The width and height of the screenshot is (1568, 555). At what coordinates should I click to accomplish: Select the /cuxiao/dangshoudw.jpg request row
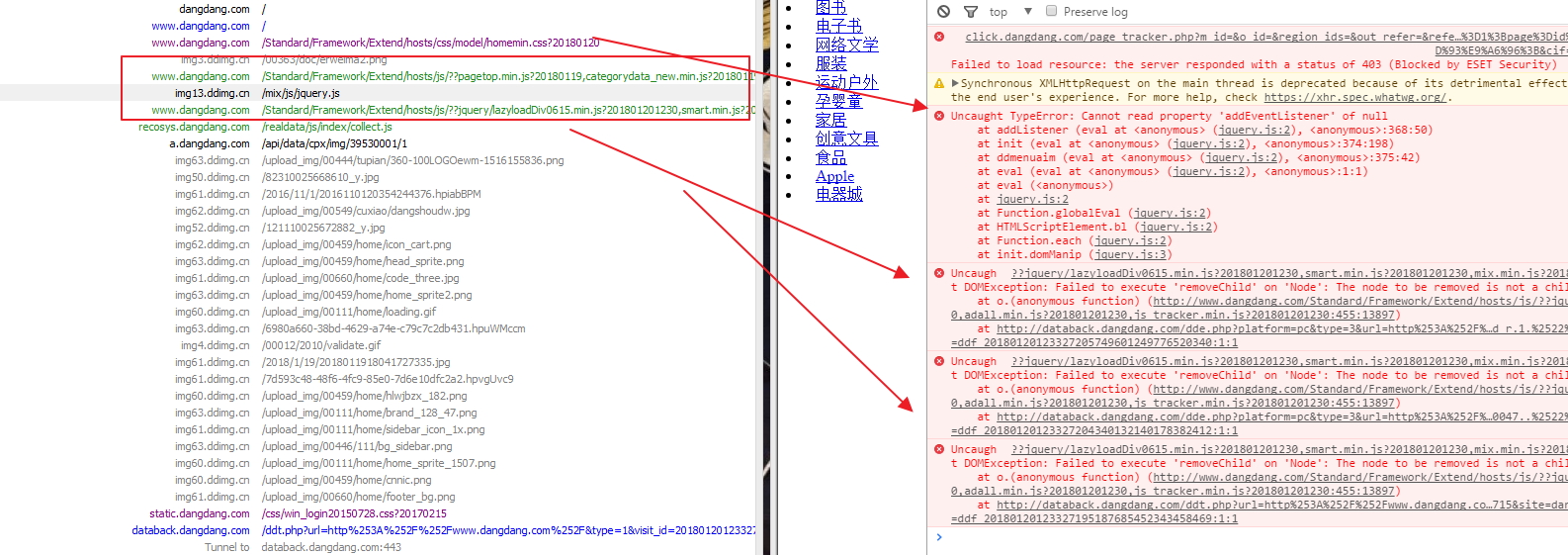click(378, 211)
